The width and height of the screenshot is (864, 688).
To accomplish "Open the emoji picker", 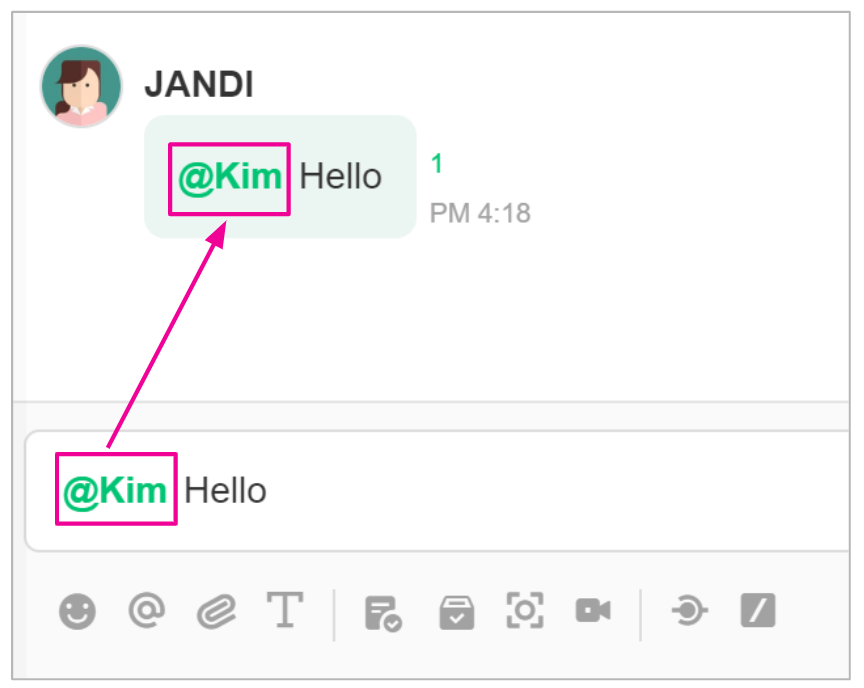I will pyautogui.click(x=77, y=611).
